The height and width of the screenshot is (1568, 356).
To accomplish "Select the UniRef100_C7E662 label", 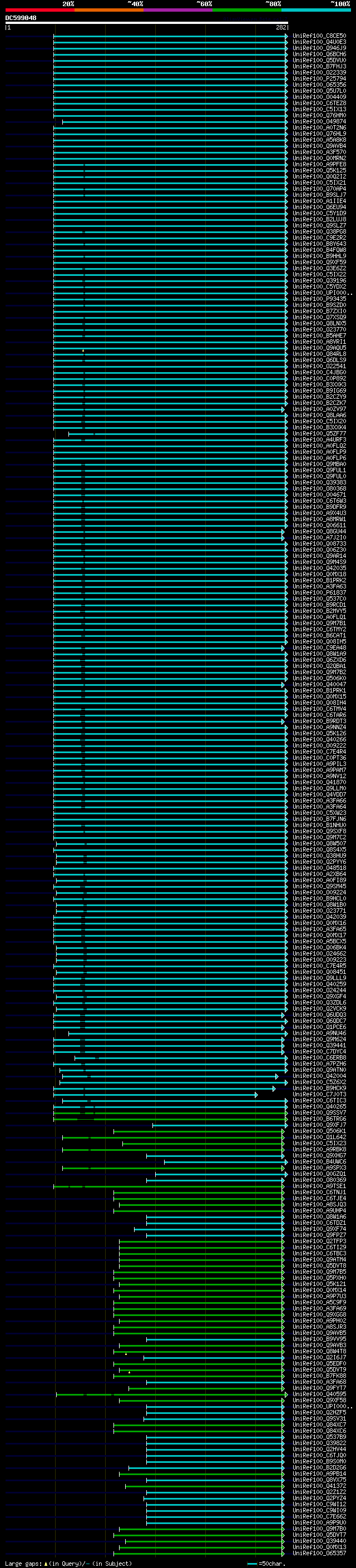I will click(x=319, y=1516).
